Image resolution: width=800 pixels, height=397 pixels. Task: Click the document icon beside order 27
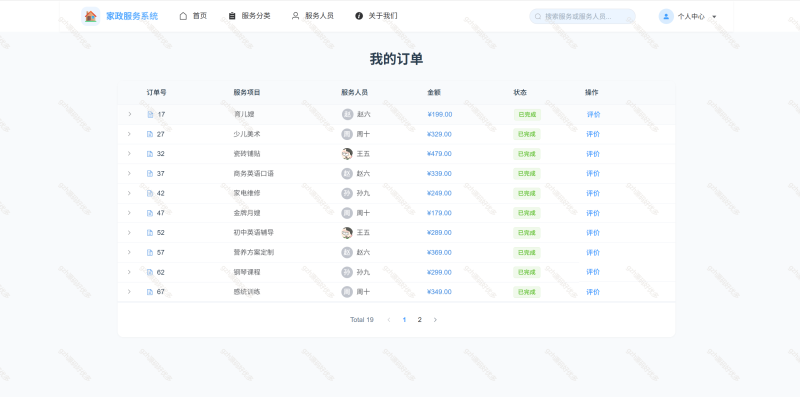(149, 134)
